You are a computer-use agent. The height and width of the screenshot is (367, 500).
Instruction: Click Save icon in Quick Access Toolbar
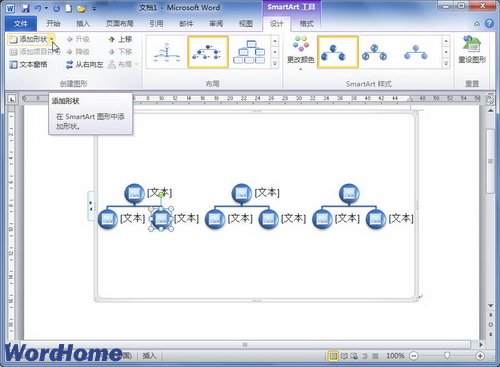click(x=25, y=8)
